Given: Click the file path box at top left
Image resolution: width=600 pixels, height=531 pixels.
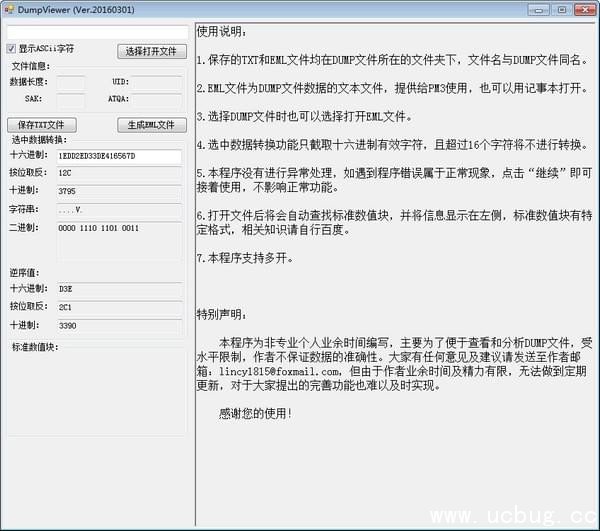Looking at the screenshot, I should click(95, 33).
